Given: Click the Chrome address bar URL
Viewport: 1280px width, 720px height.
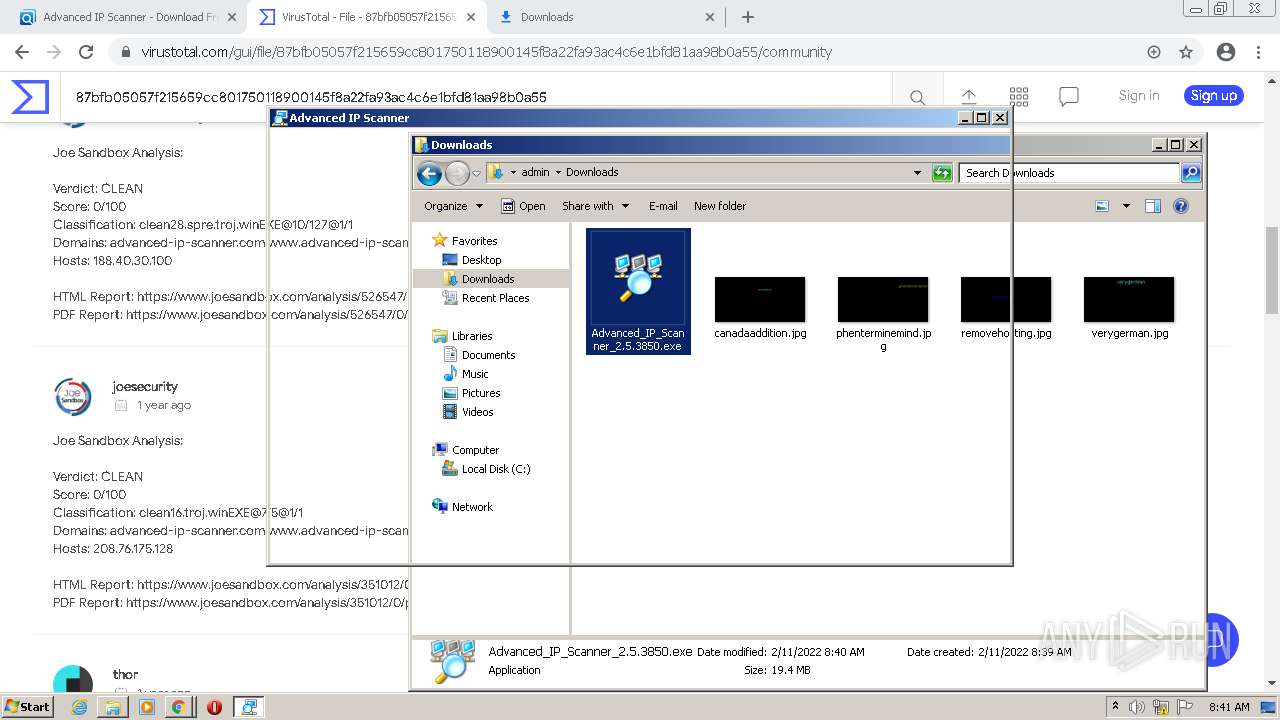Looking at the screenshot, I should 486,52.
